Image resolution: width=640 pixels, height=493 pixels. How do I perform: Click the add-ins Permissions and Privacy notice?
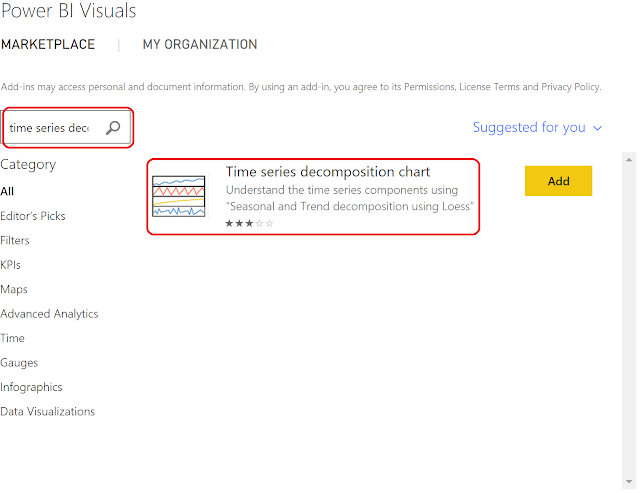click(x=301, y=87)
